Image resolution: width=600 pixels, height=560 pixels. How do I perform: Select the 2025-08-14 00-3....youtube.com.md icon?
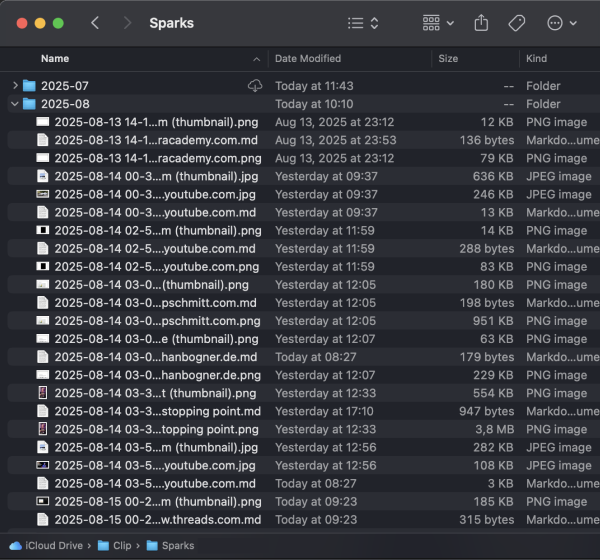tap(42, 212)
